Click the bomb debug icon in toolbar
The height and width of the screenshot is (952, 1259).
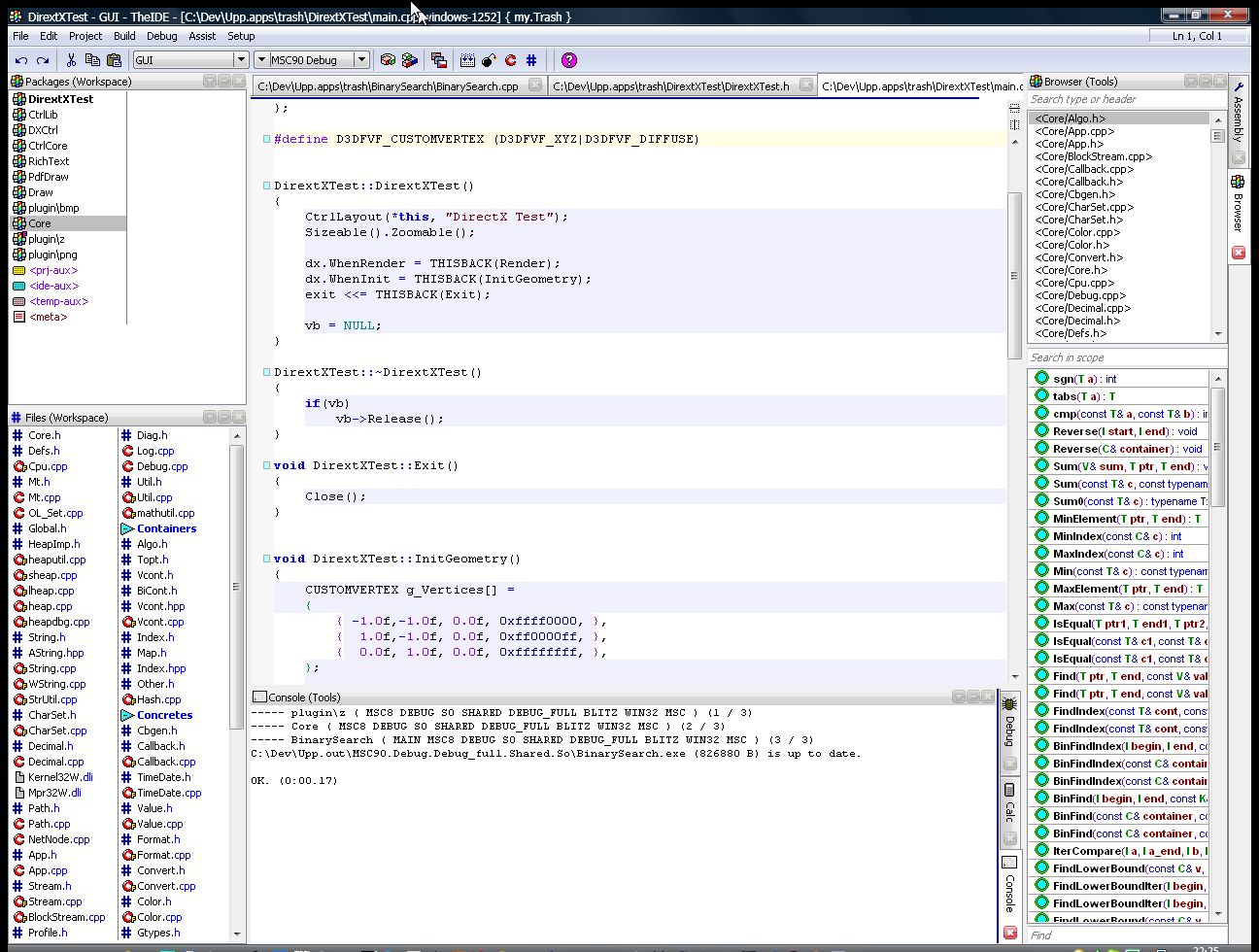click(489, 60)
